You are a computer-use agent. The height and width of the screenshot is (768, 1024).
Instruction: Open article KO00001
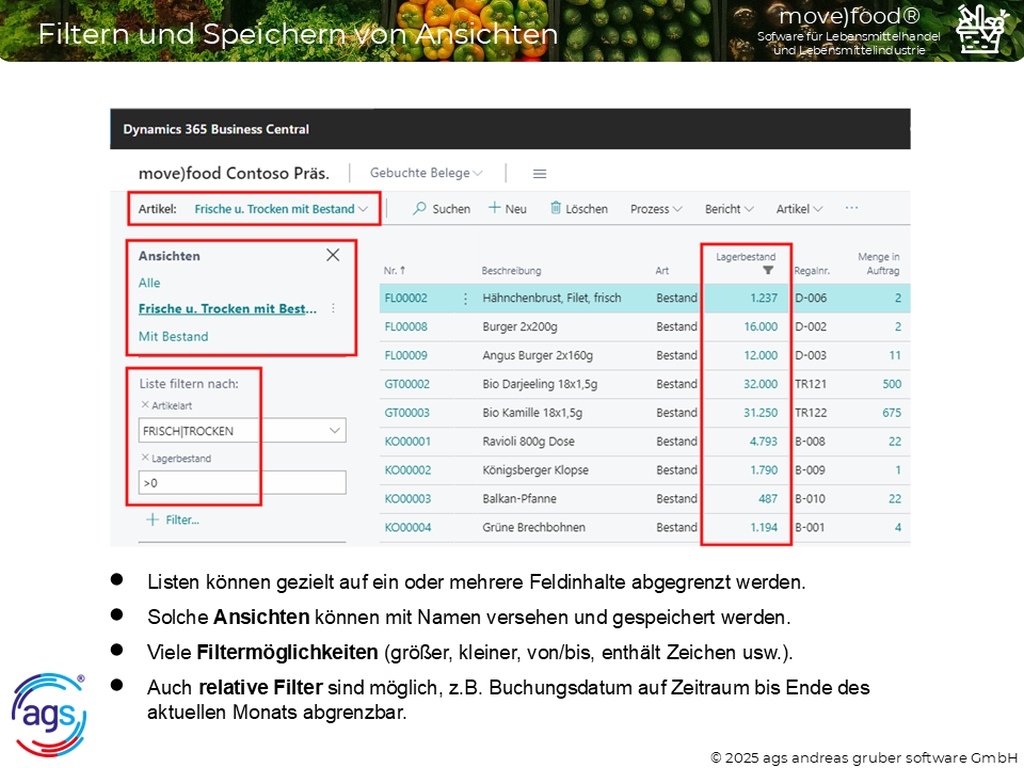pyautogui.click(x=408, y=441)
